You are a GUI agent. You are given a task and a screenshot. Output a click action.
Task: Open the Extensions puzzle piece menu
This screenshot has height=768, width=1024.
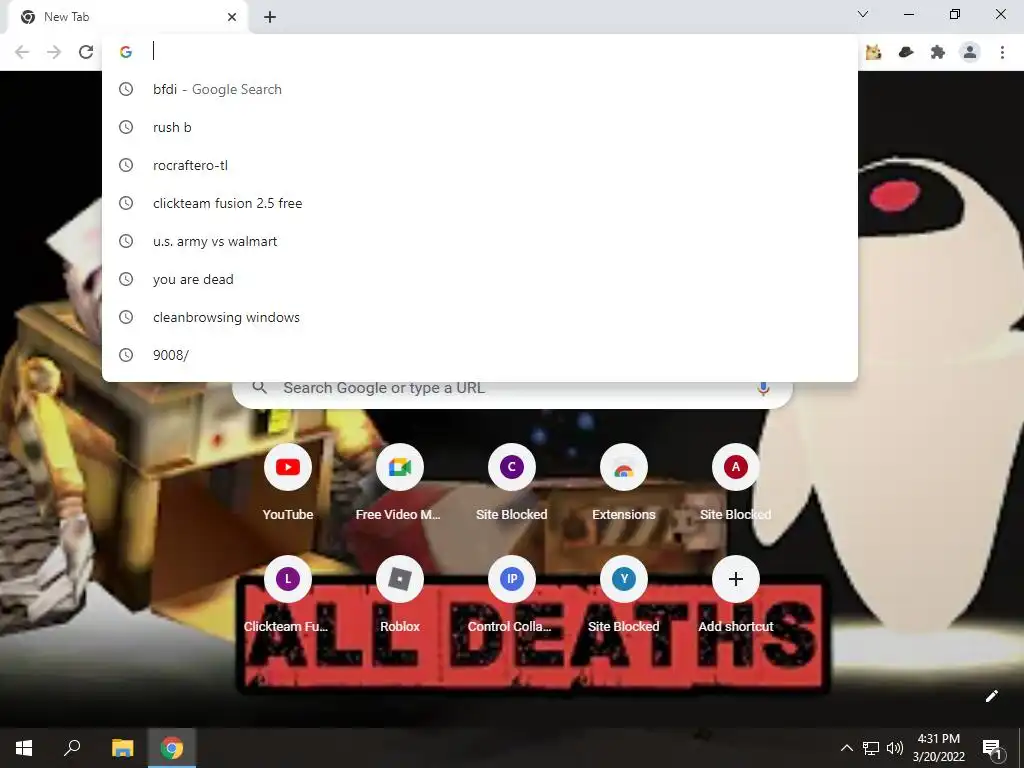tap(938, 52)
